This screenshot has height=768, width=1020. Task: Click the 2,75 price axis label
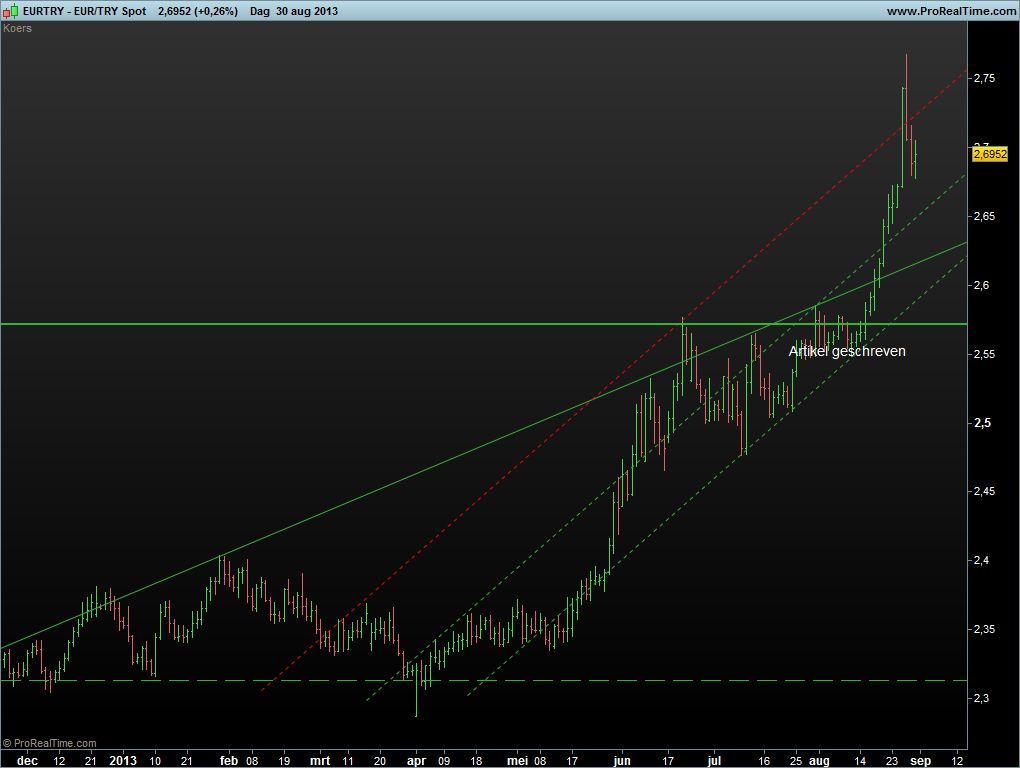[983, 78]
